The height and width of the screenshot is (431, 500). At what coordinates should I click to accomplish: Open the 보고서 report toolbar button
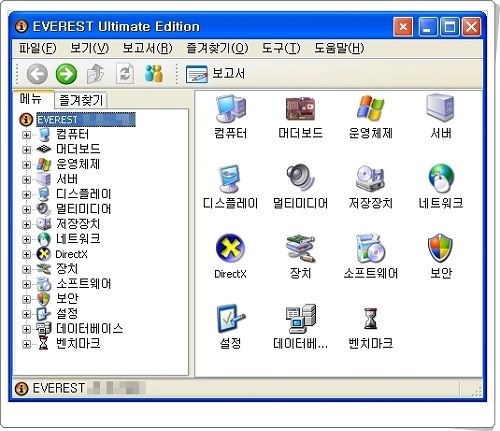tap(216, 74)
